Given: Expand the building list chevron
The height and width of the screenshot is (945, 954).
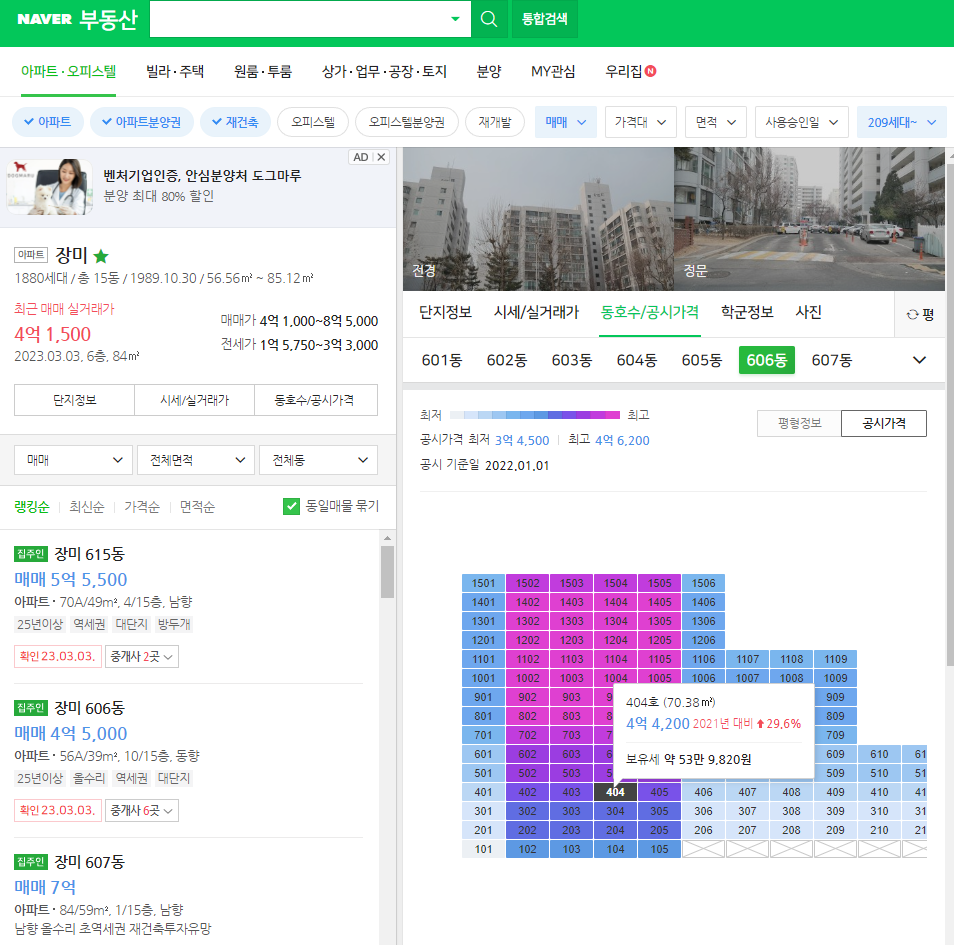Looking at the screenshot, I should (919, 360).
